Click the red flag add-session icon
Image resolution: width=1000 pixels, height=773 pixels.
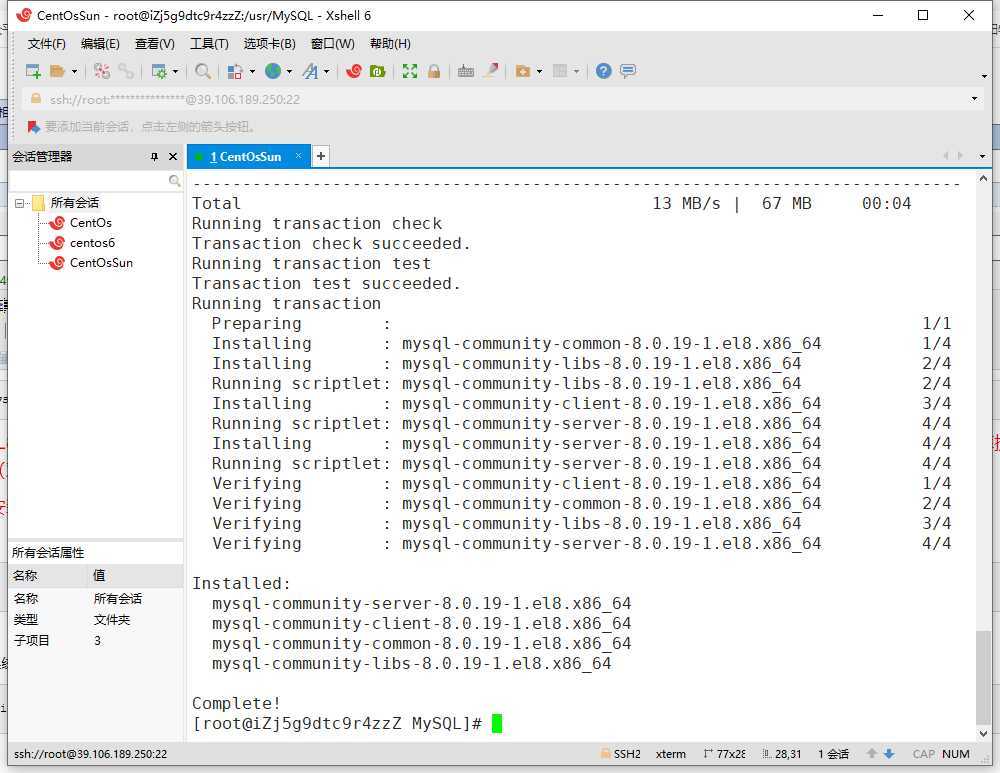click(x=34, y=127)
